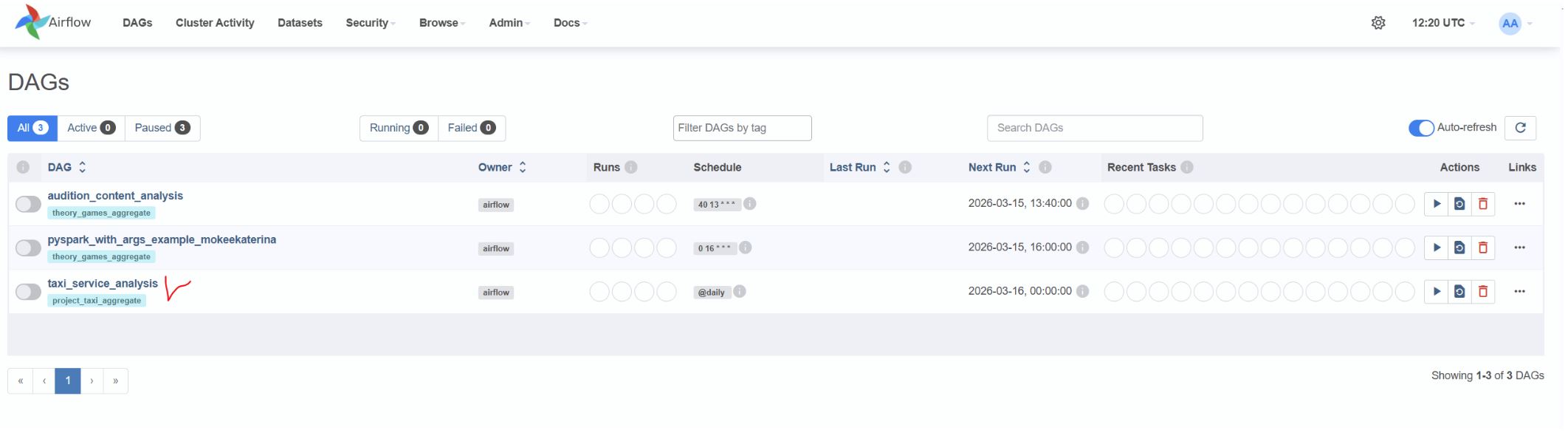Filter by the project_taxi_aggregate tag
Image resolution: width=1568 pixels, height=447 pixels.
click(97, 301)
